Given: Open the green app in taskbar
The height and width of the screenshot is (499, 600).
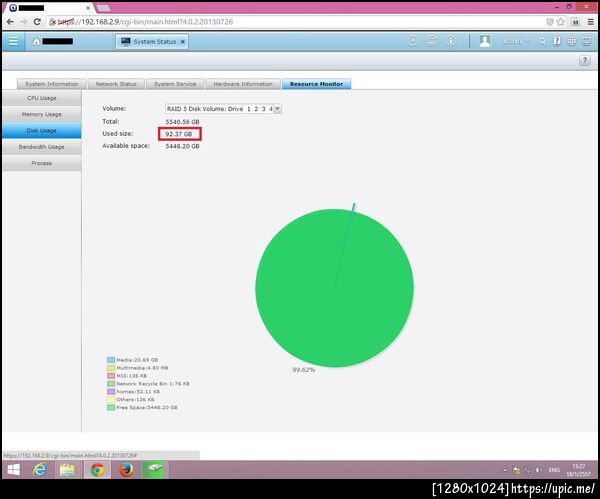Looking at the screenshot, I should (153, 470).
